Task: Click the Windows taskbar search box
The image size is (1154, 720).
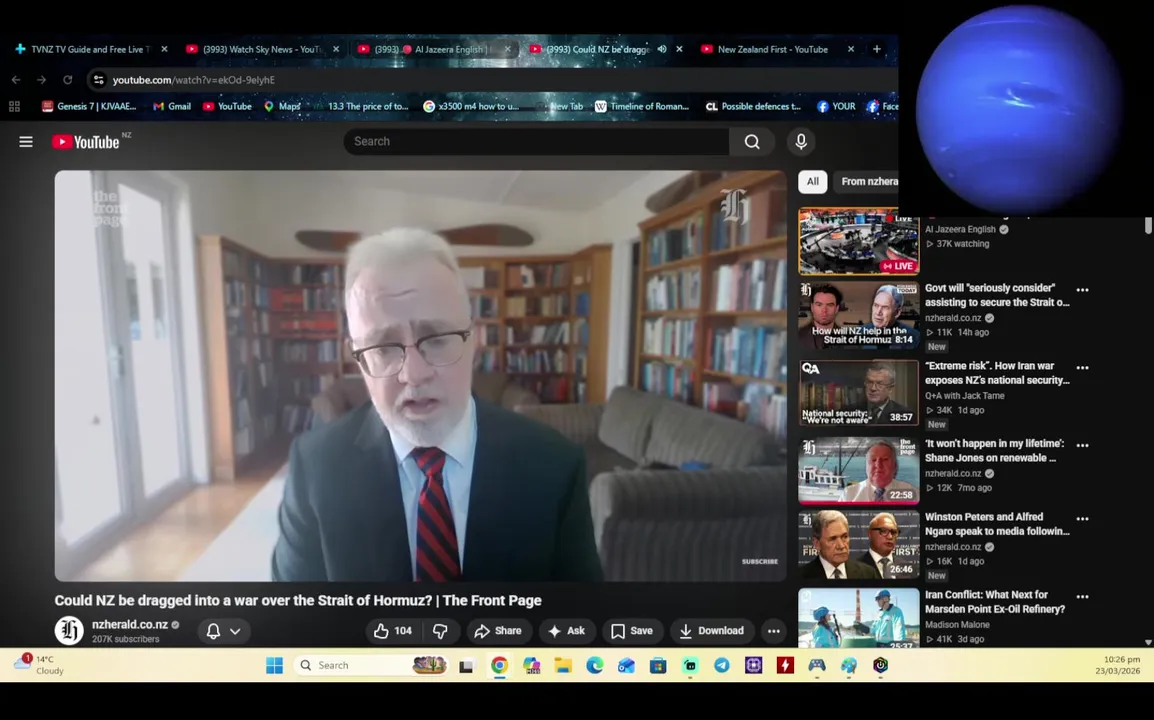Action: [371, 666]
